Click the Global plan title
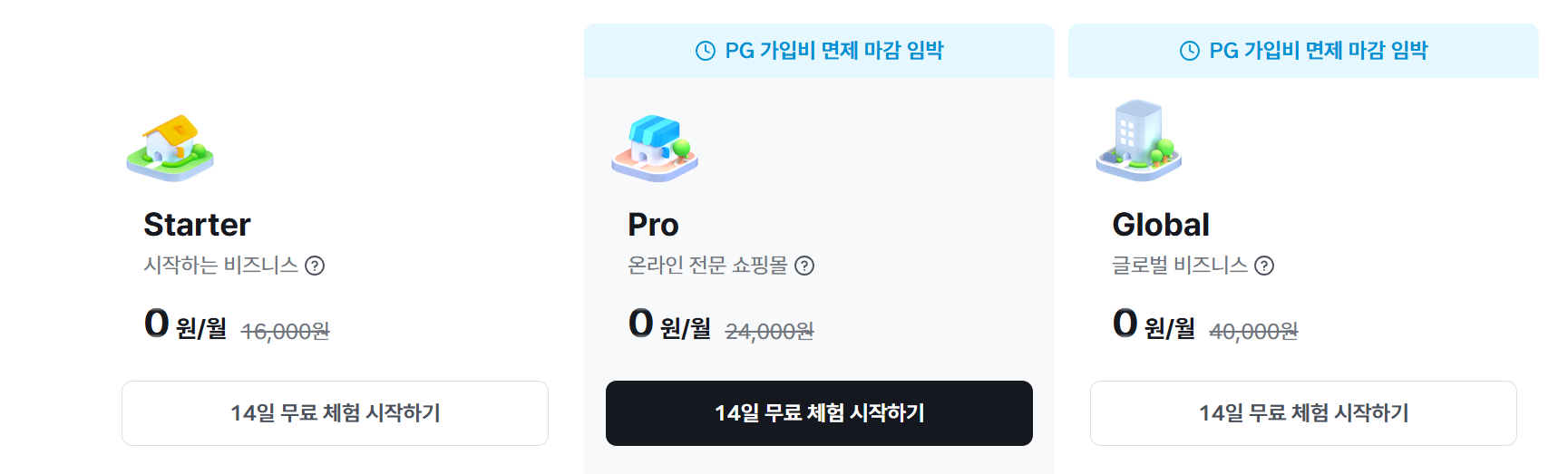This screenshot has width=1568, height=474. pos(1161,225)
